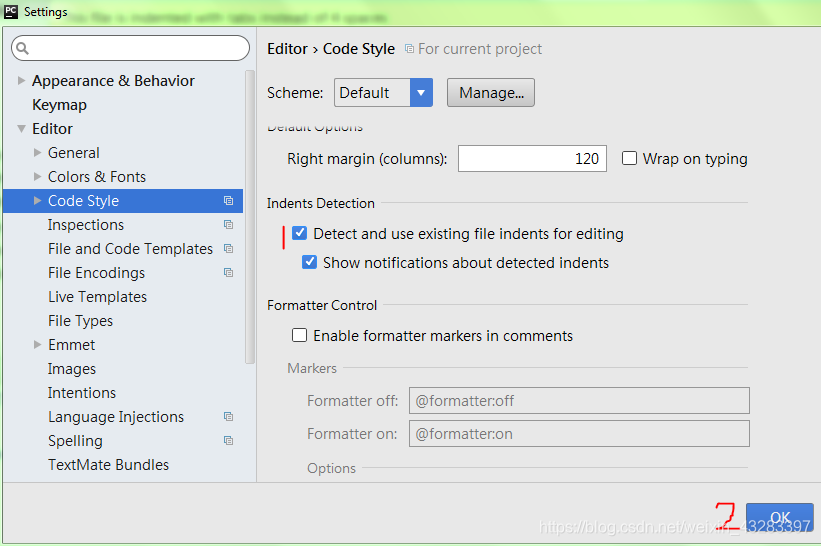Click project icon beside File and Code Templates

[228, 249]
